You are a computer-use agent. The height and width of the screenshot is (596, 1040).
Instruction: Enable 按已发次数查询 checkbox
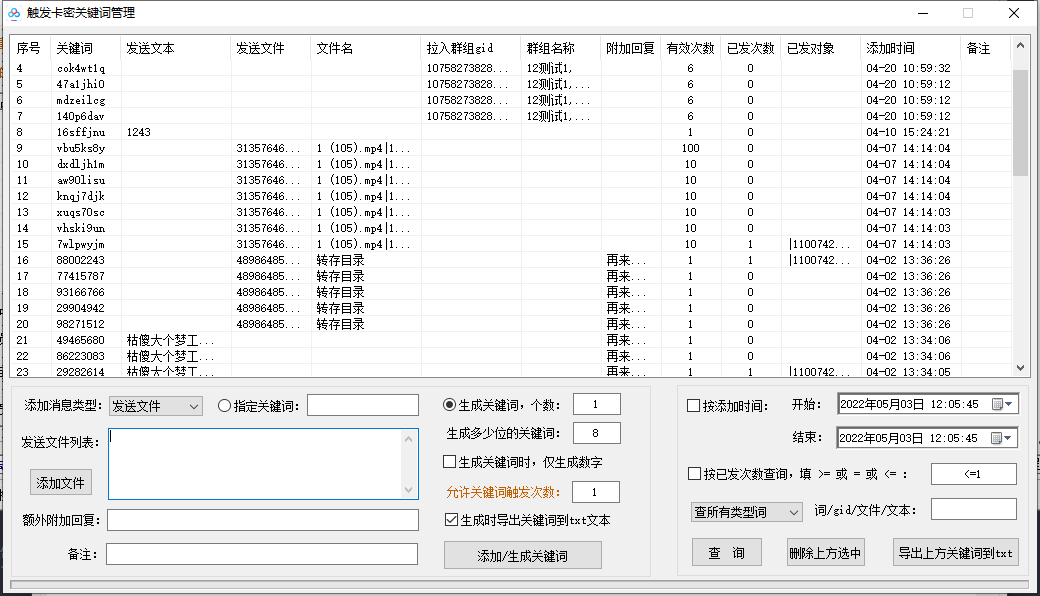(694, 473)
